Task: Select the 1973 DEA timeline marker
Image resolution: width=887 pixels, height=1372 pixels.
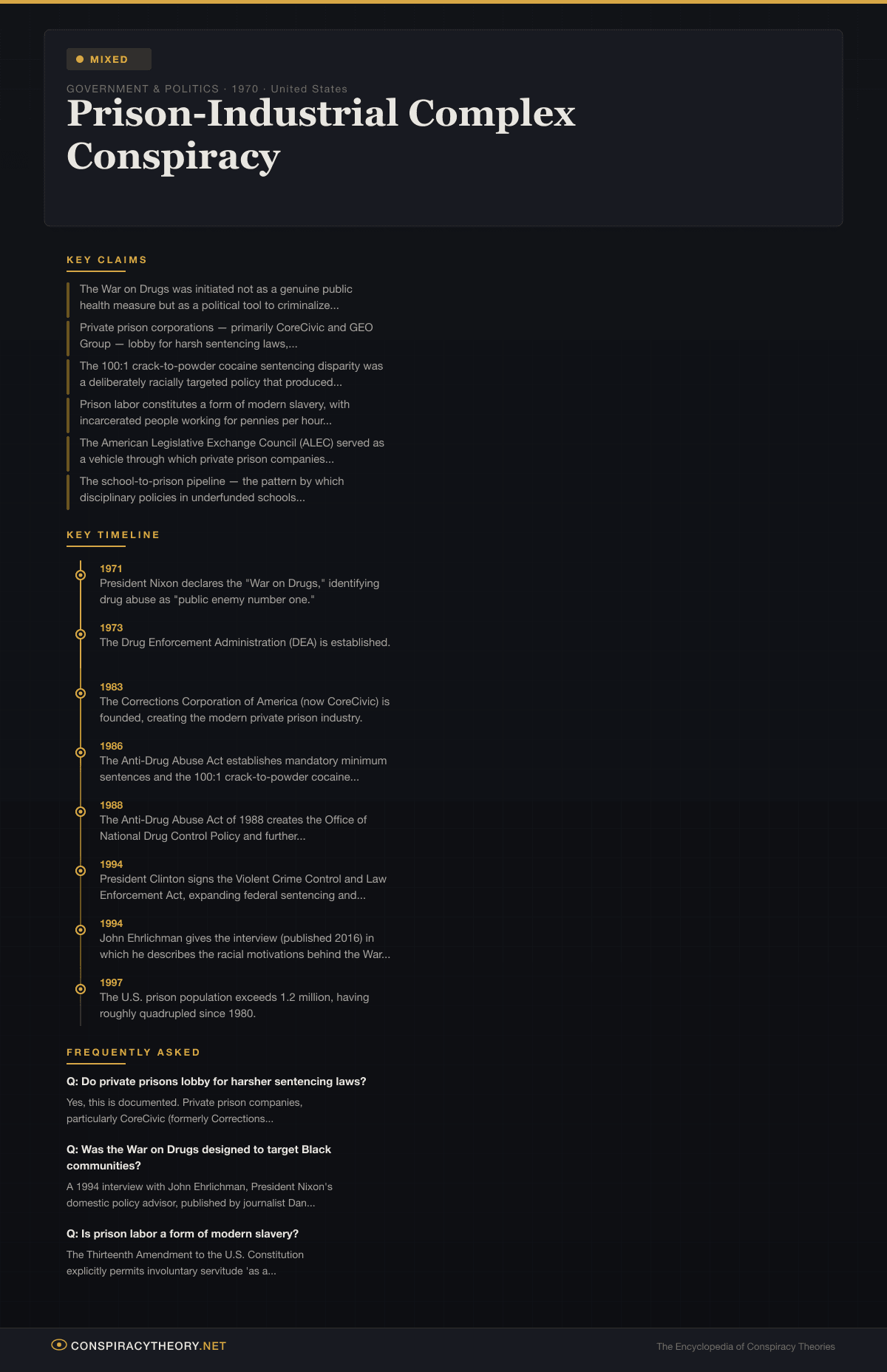Action: [x=81, y=634]
